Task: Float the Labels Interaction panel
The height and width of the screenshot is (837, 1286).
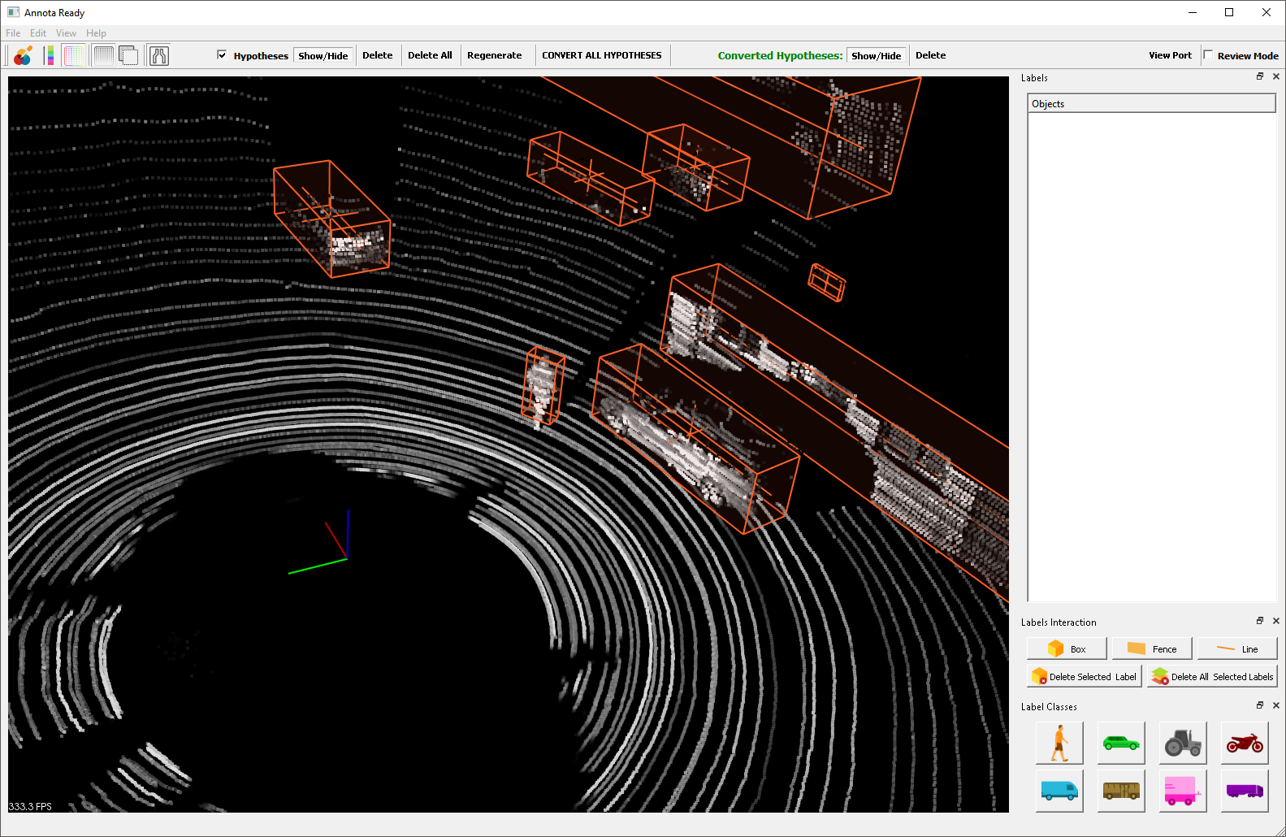Action: tap(1260, 621)
